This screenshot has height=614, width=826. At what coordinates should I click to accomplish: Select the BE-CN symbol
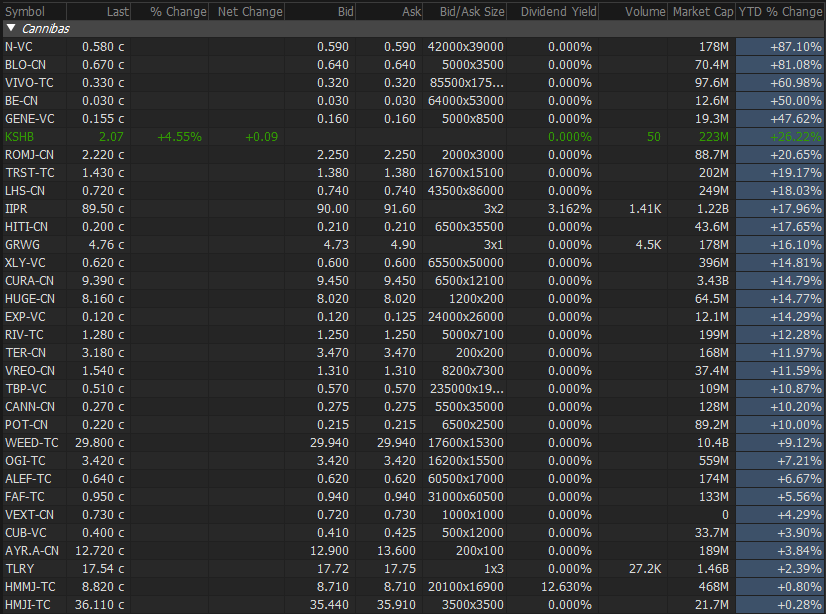click(21, 101)
